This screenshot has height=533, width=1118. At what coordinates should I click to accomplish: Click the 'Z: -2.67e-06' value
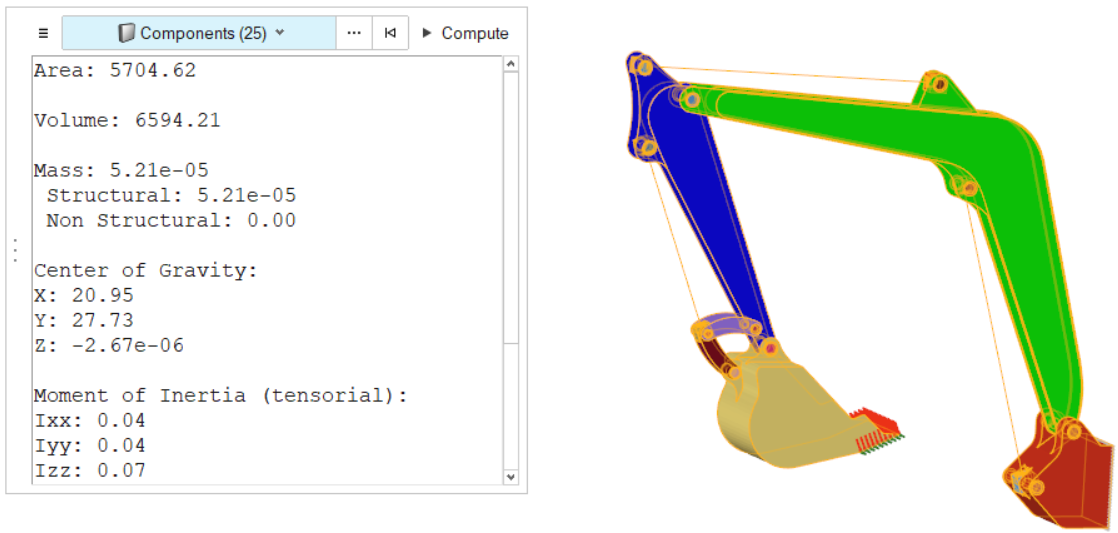click(109, 346)
